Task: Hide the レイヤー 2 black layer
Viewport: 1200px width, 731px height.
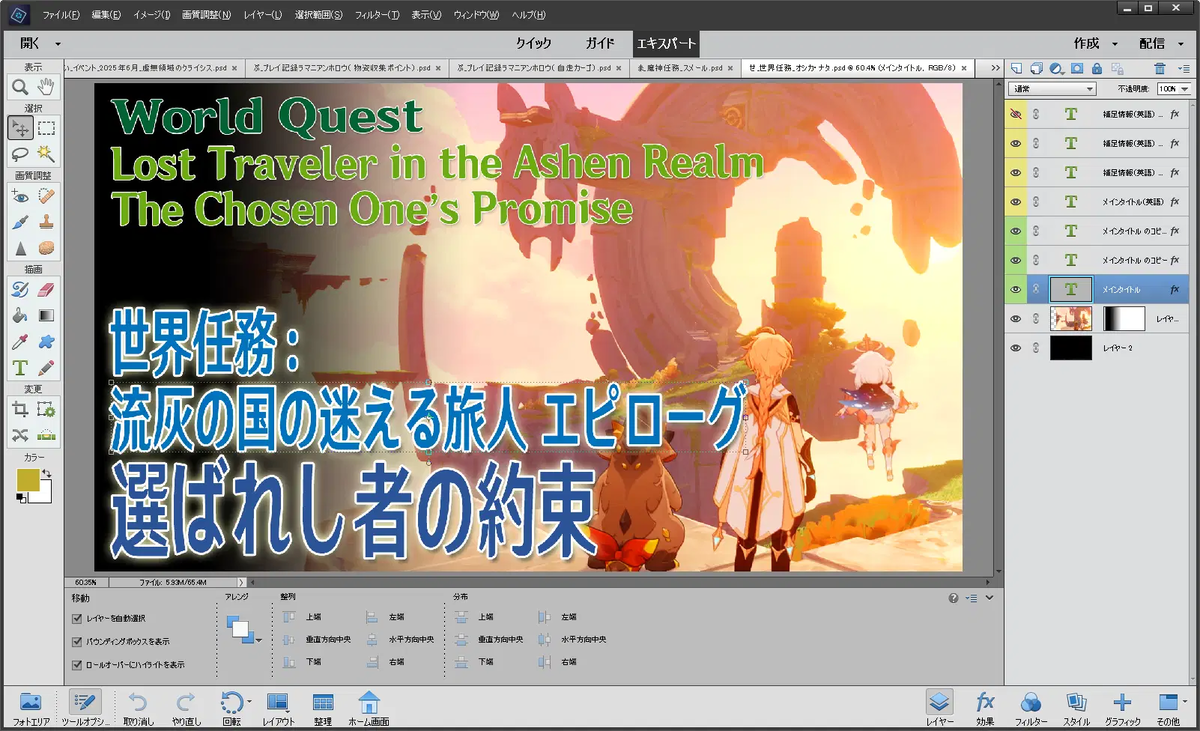Action: (x=1016, y=348)
